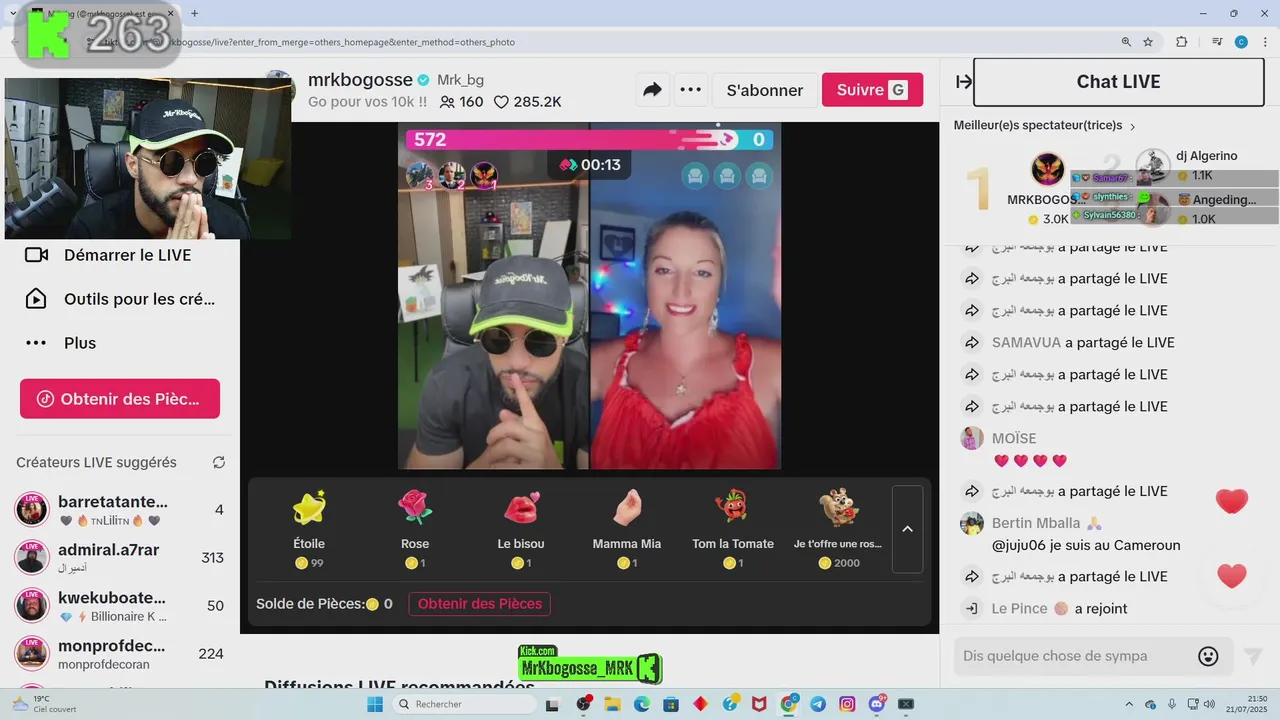
Task: Click the likes heart count 285.2K
Action: point(527,102)
